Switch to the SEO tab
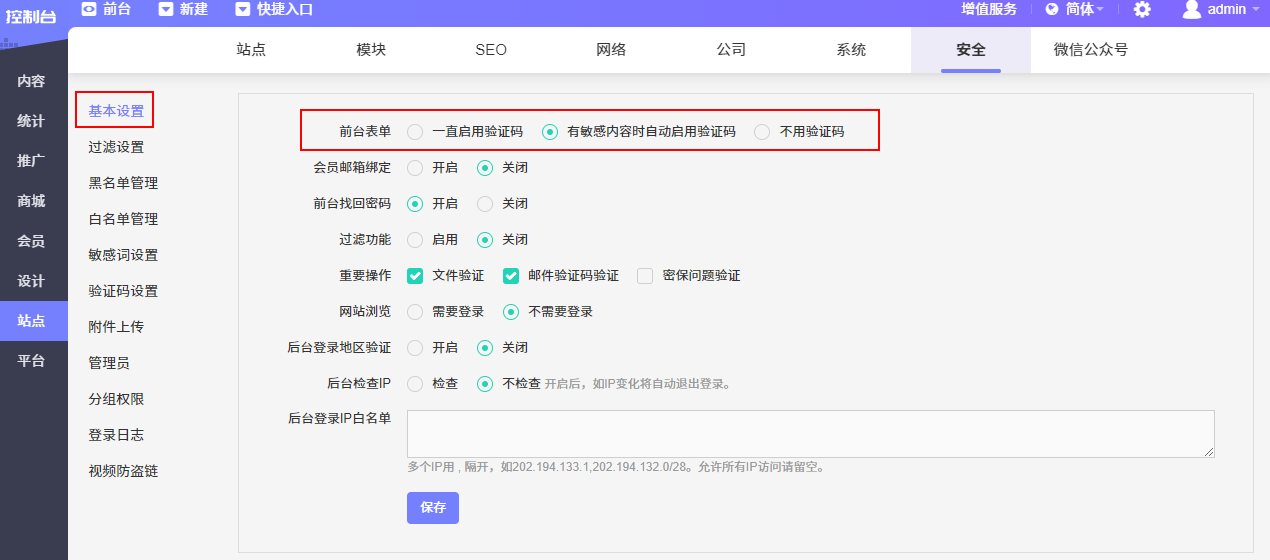1270x560 pixels. [x=491, y=50]
